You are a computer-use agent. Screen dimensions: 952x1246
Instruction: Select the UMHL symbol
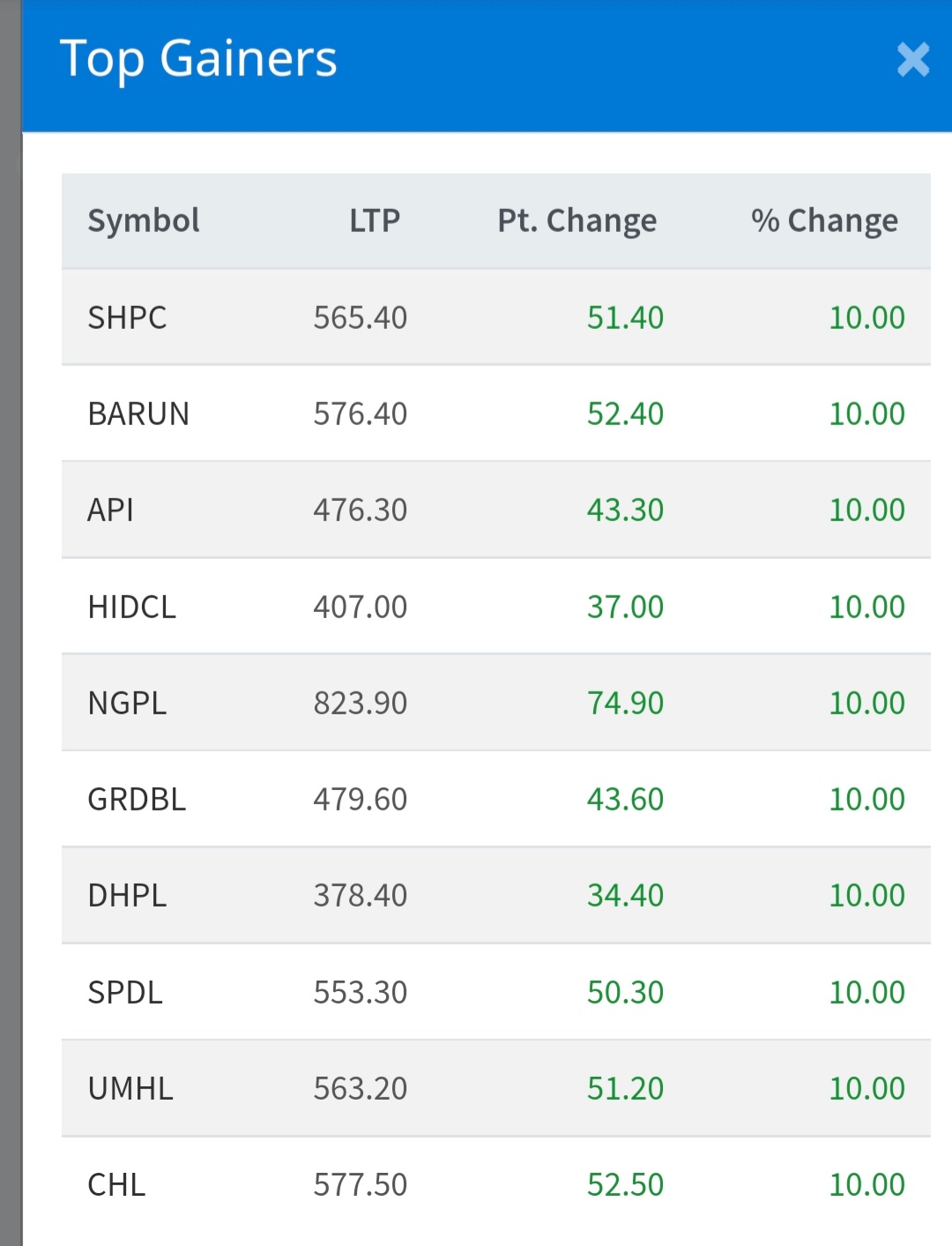[130, 1088]
